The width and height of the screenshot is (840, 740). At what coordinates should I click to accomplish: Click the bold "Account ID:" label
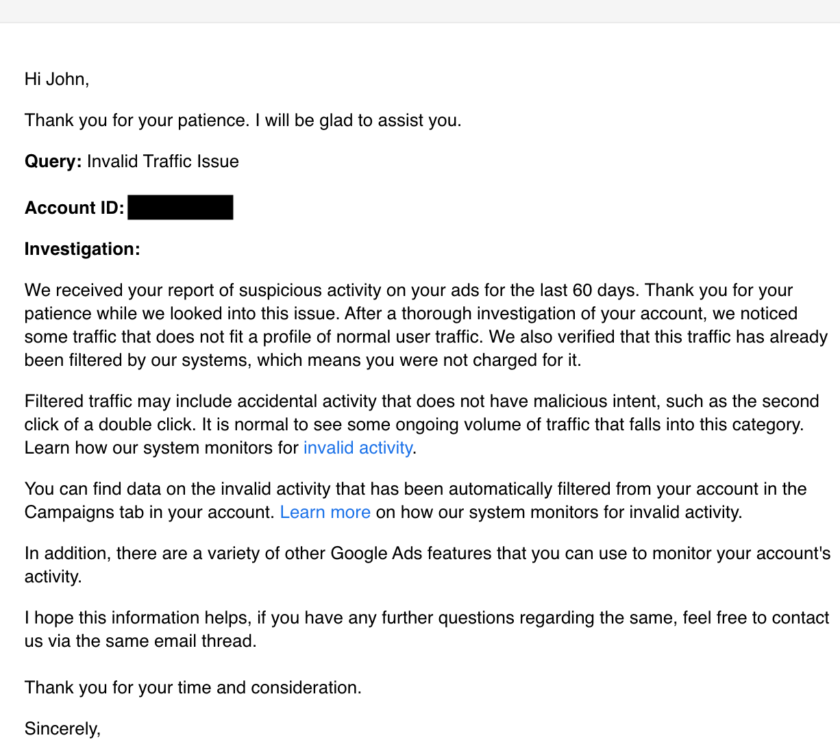74,207
